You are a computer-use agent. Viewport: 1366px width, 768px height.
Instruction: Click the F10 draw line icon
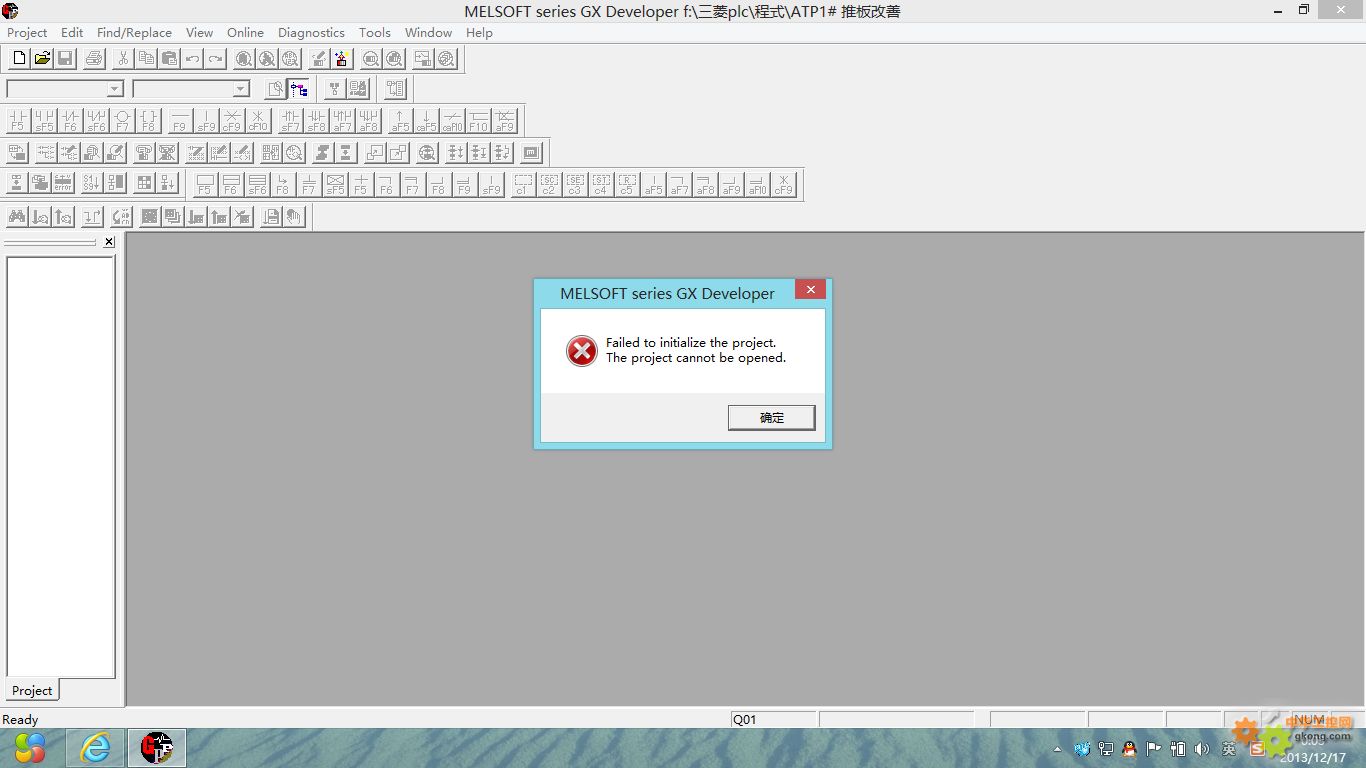(478, 121)
